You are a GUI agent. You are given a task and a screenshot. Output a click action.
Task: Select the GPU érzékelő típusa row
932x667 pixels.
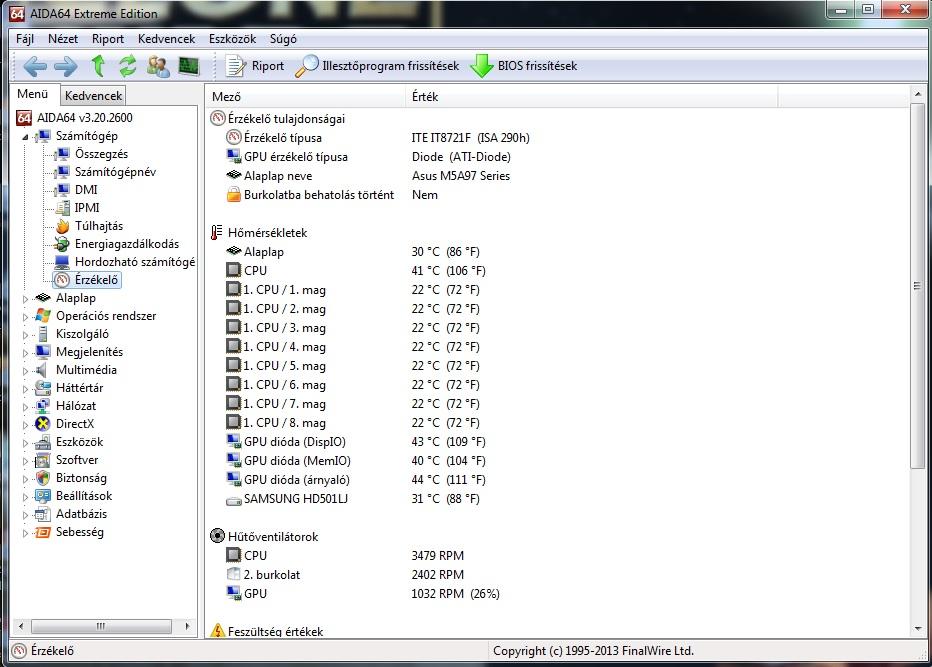click(369, 156)
